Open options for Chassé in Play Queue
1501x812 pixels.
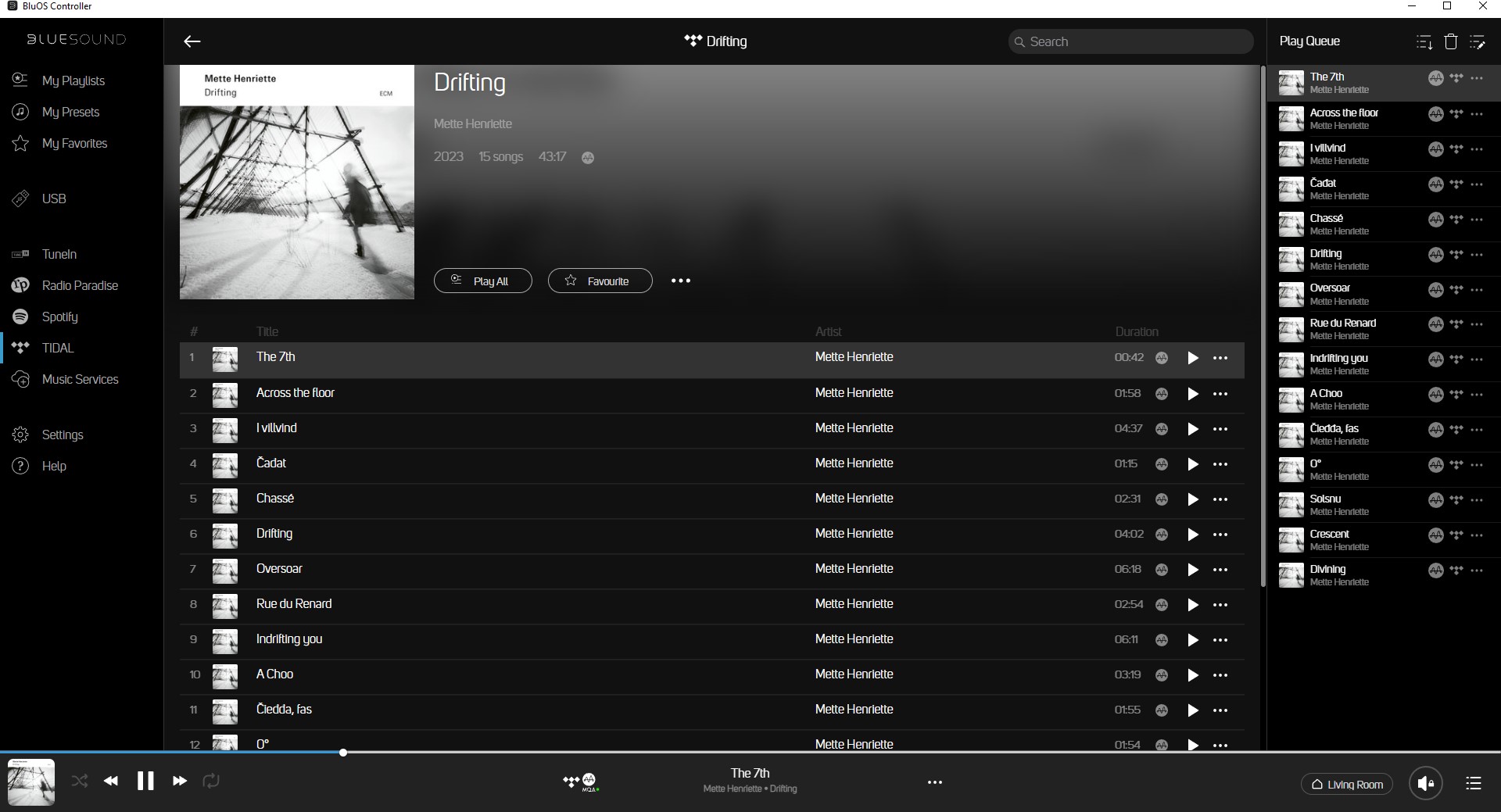[x=1477, y=219]
